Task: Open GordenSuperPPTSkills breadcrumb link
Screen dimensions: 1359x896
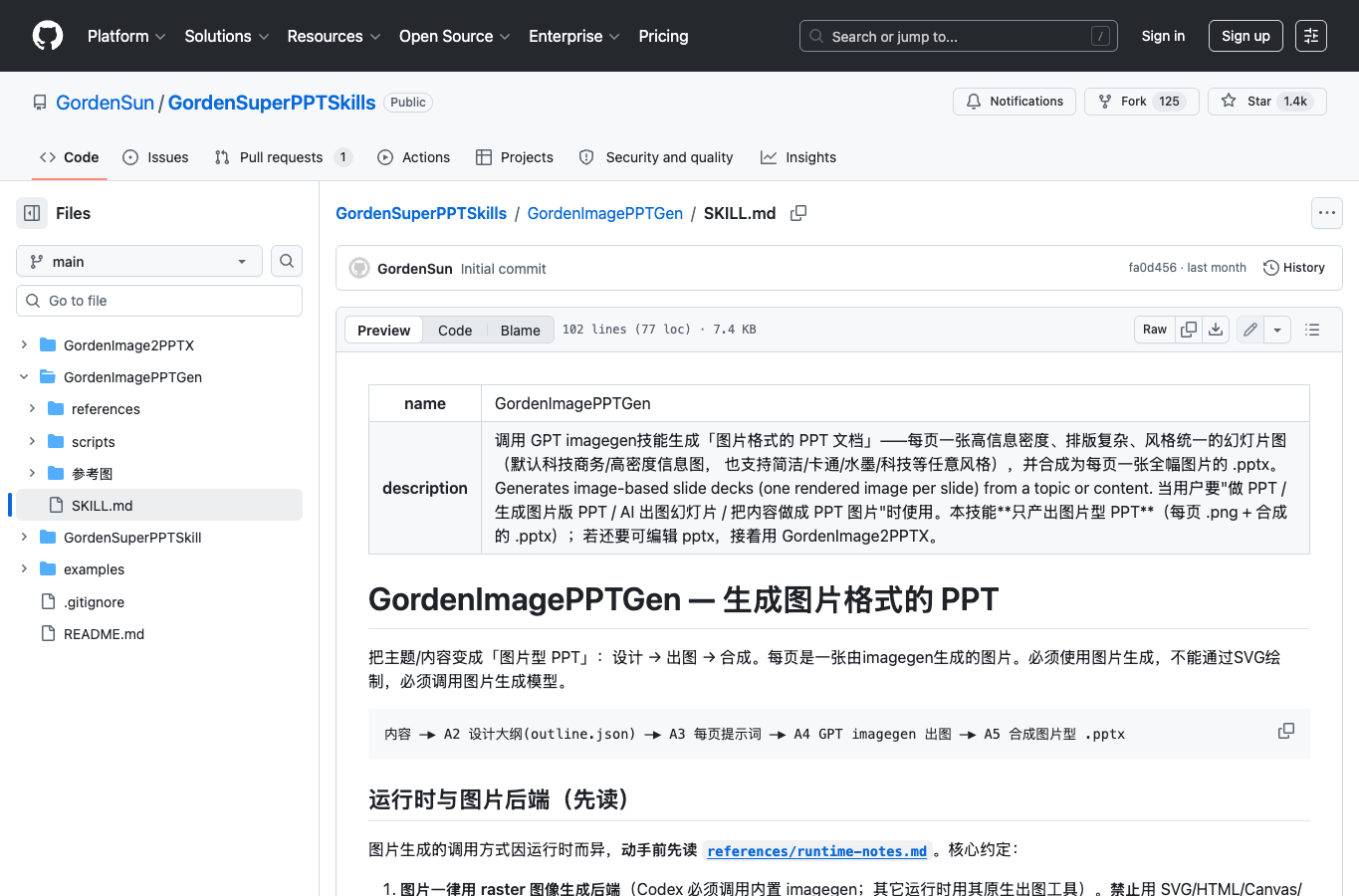Action: coord(421,213)
